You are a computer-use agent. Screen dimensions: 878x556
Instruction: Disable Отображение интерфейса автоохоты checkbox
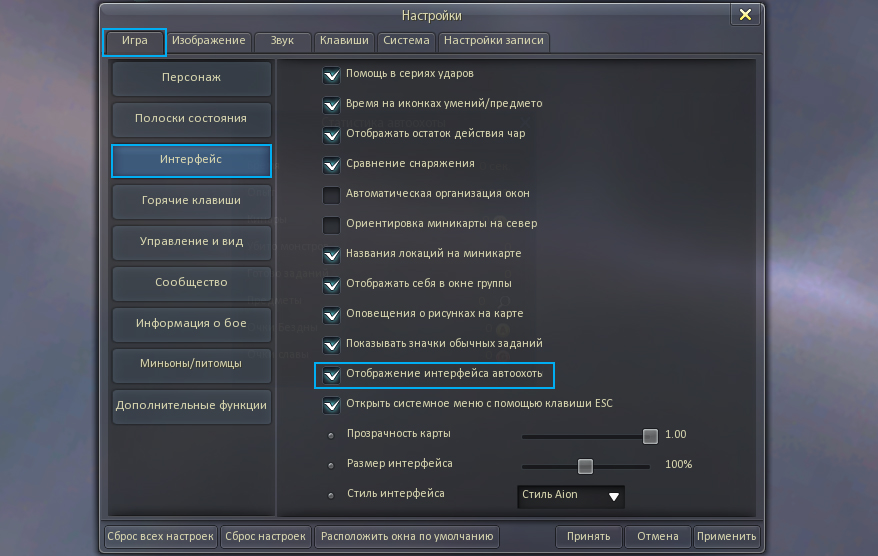tap(332, 375)
